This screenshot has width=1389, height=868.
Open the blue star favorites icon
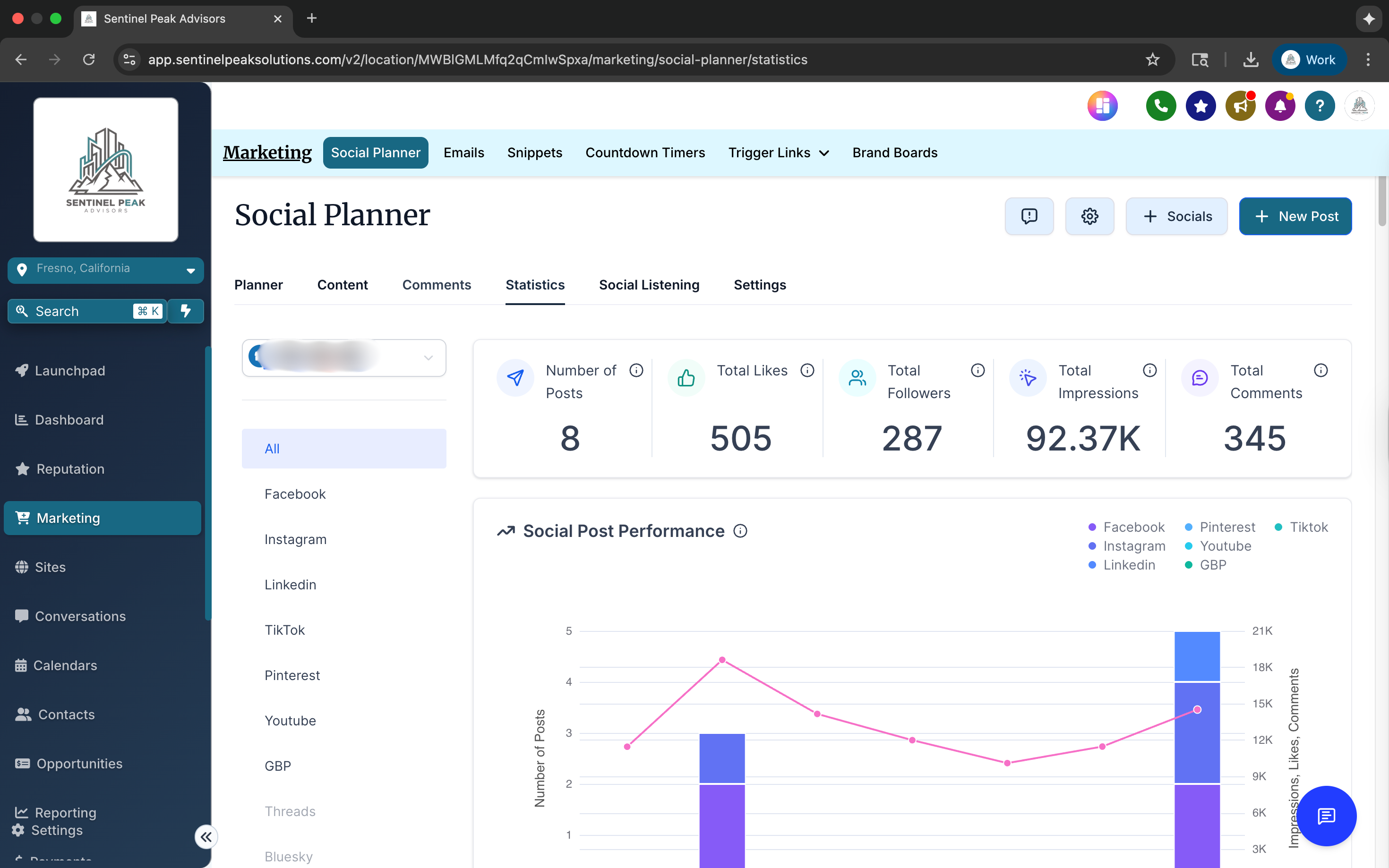[1200, 106]
